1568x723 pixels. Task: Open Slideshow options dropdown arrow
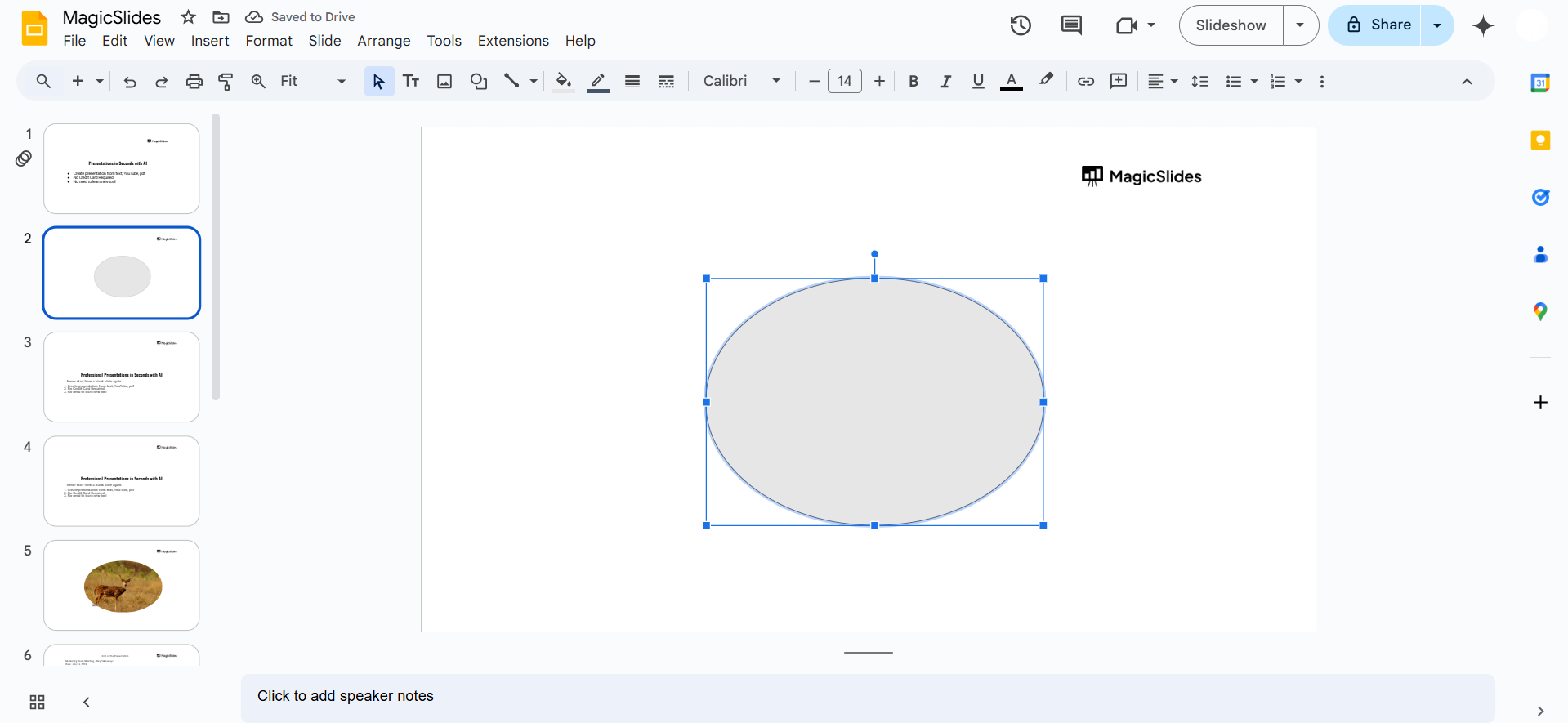(x=1300, y=25)
